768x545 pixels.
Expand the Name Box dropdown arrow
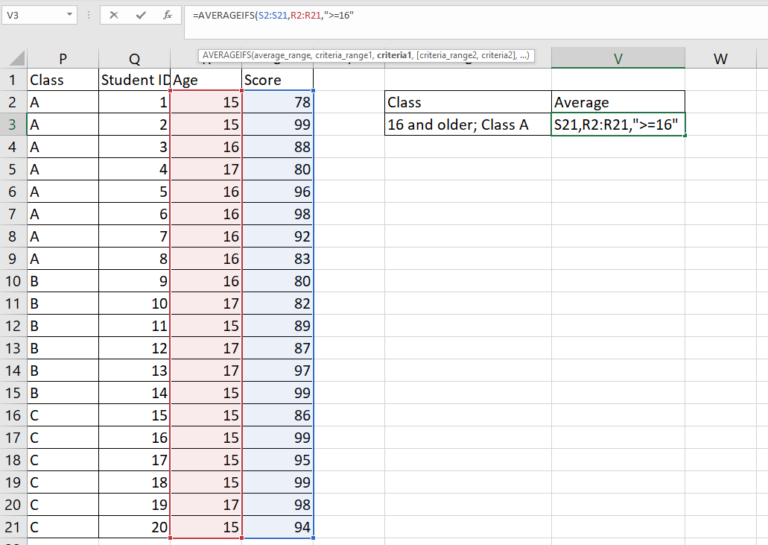point(68,16)
